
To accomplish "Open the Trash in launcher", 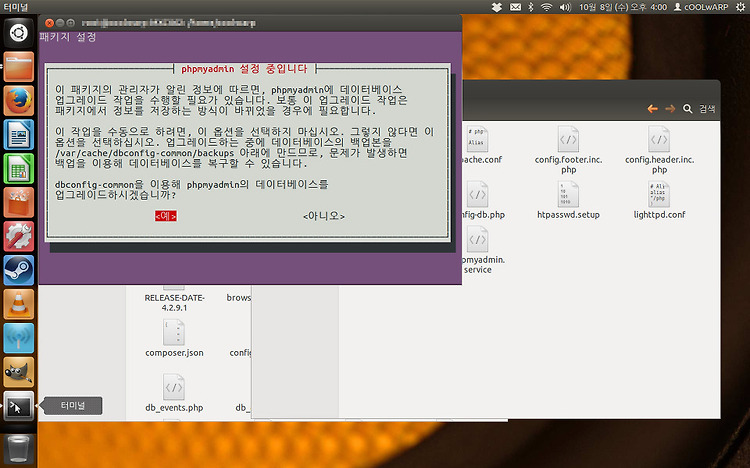I will coord(19,448).
